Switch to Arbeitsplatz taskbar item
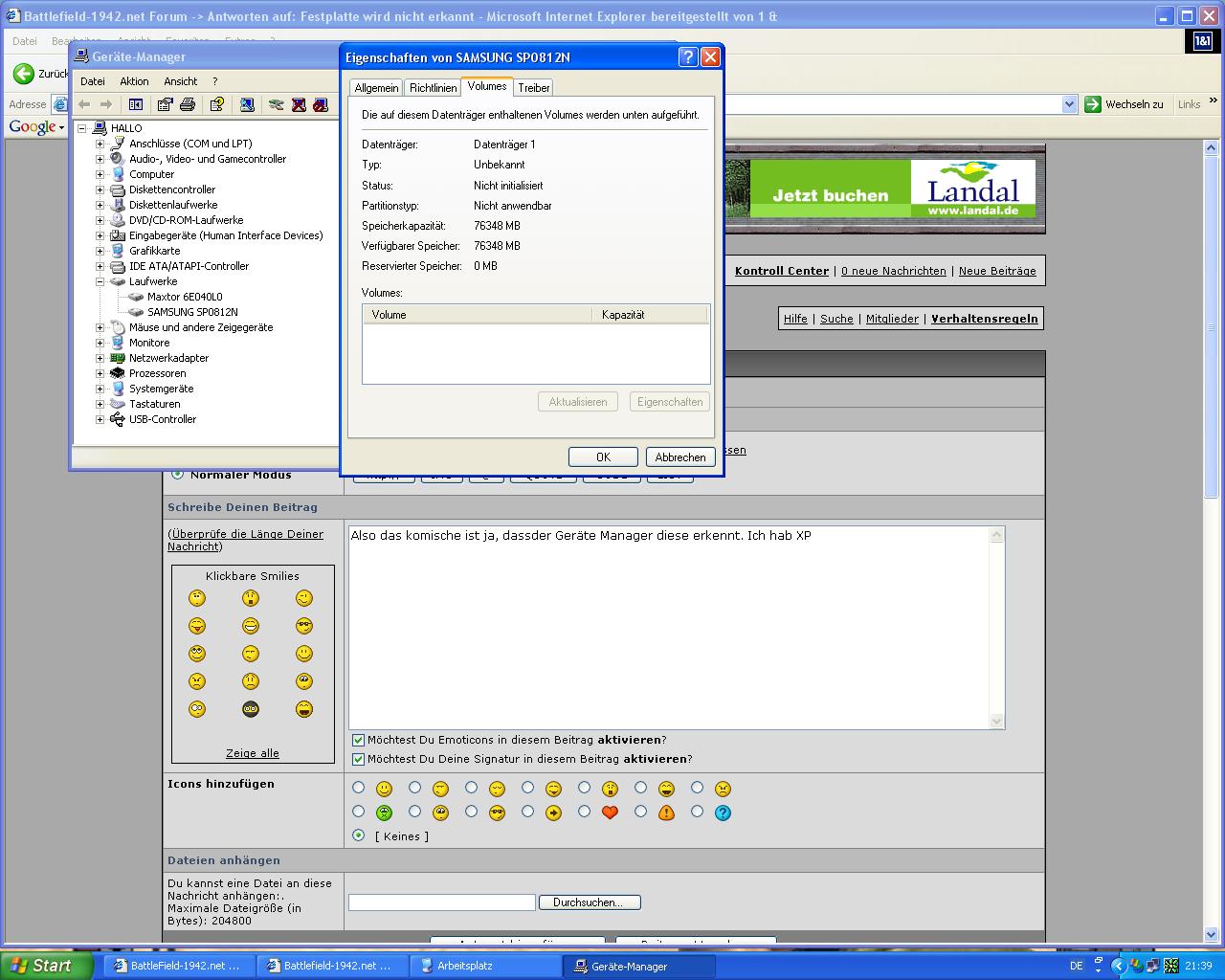Image resolution: width=1225 pixels, height=980 pixels. coord(485,966)
